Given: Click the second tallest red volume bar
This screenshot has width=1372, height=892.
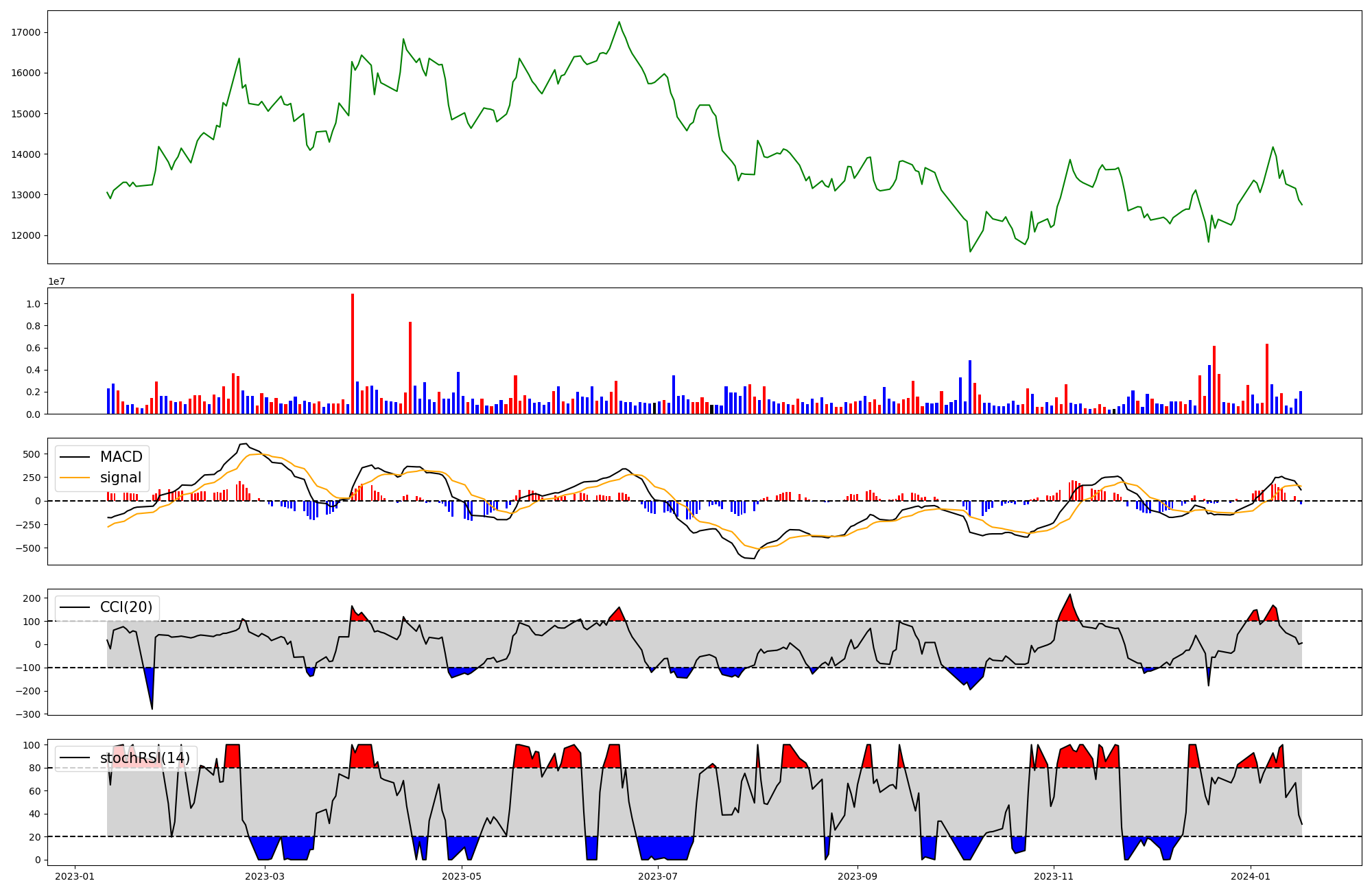Looking at the screenshot, I should [x=410, y=367].
